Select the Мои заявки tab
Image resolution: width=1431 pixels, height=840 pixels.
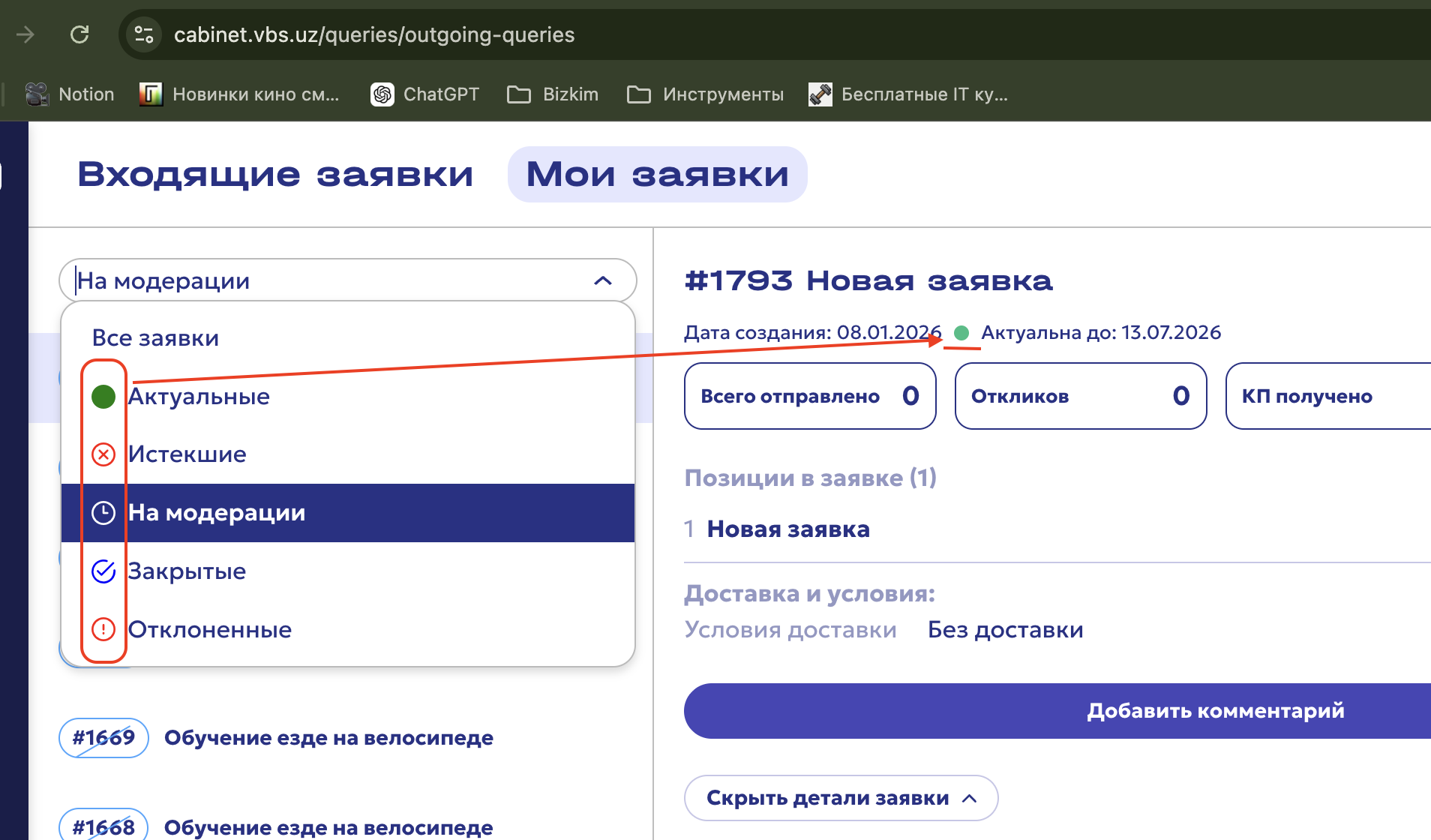(657, 174)
